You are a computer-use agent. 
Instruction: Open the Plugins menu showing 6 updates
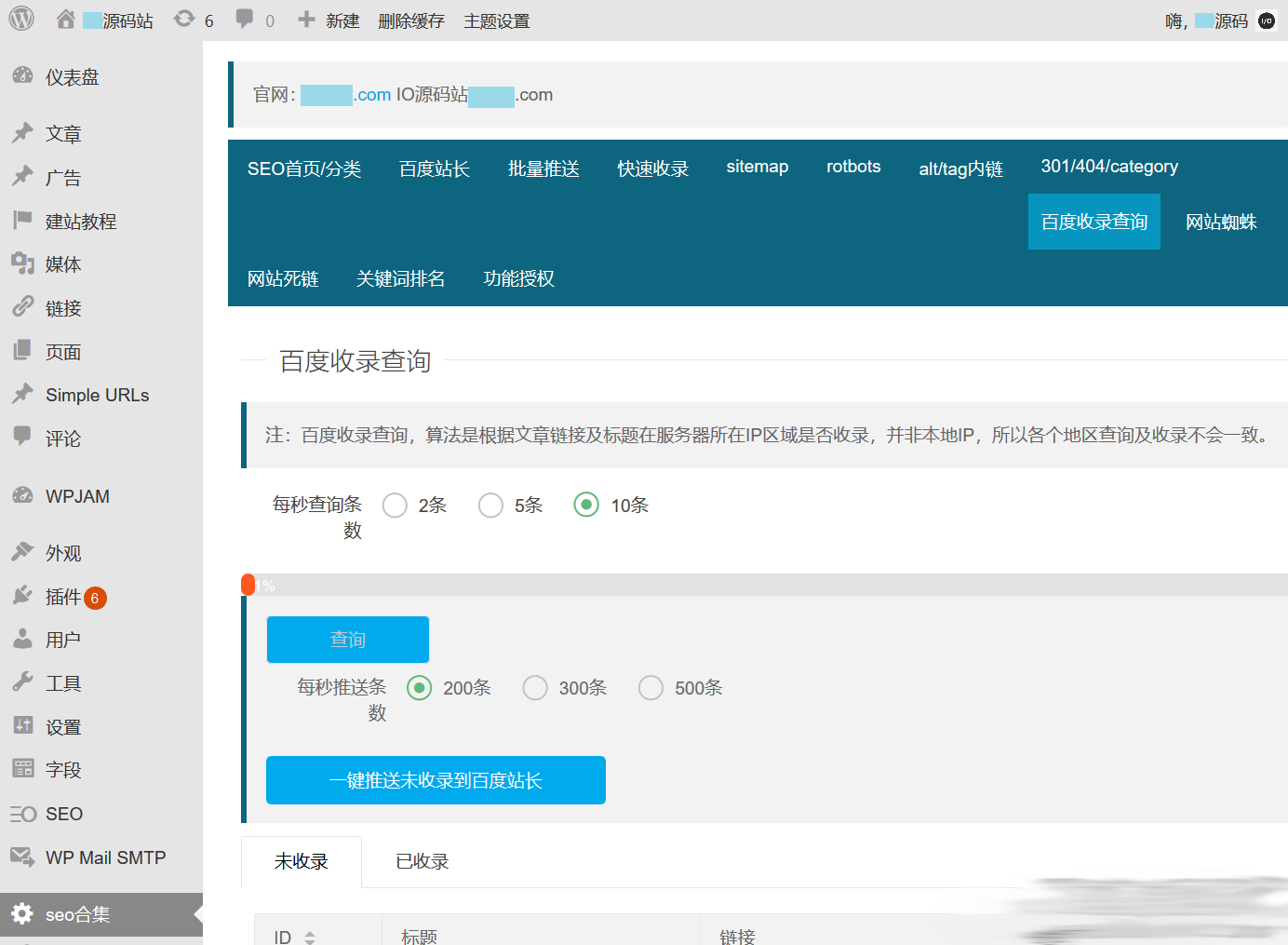(63, 597)
